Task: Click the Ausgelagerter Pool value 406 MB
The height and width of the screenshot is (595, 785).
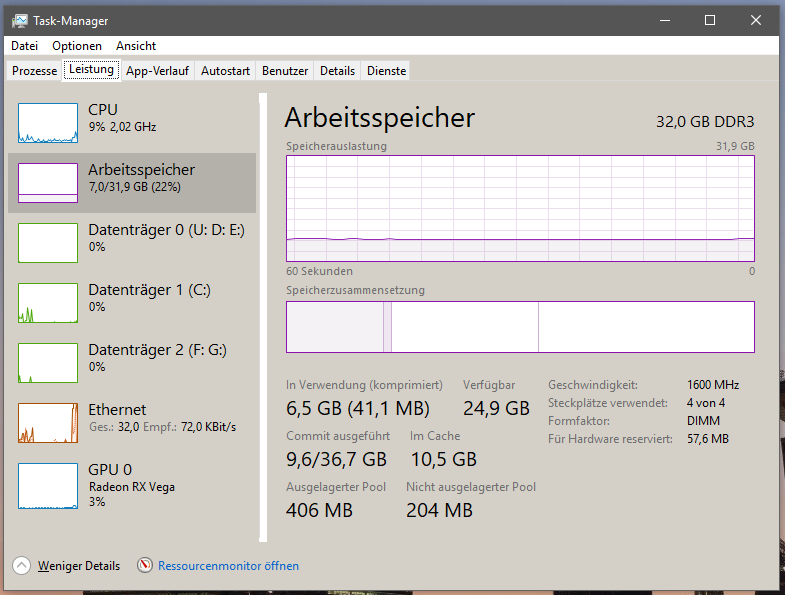Action: coord(319,510)
